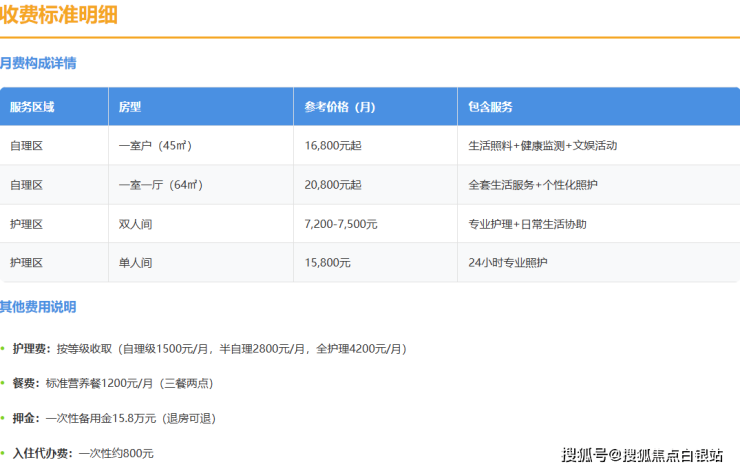
Task: Click the 其他费用说明 section heading
Action: pyautogui.click(x=38, y=307)
